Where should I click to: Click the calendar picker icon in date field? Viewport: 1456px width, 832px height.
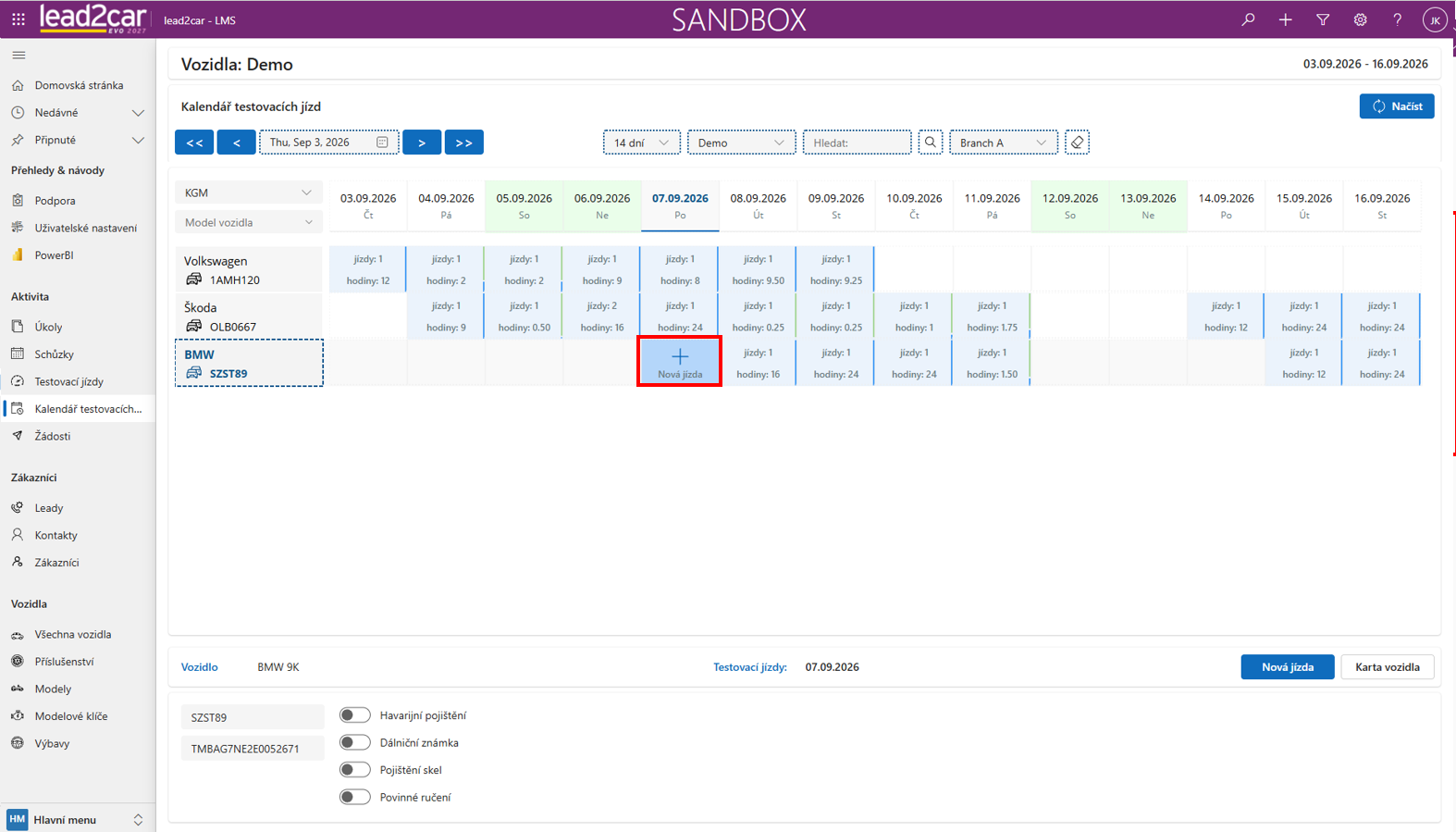pyautogui.click(x=382, y=143)
